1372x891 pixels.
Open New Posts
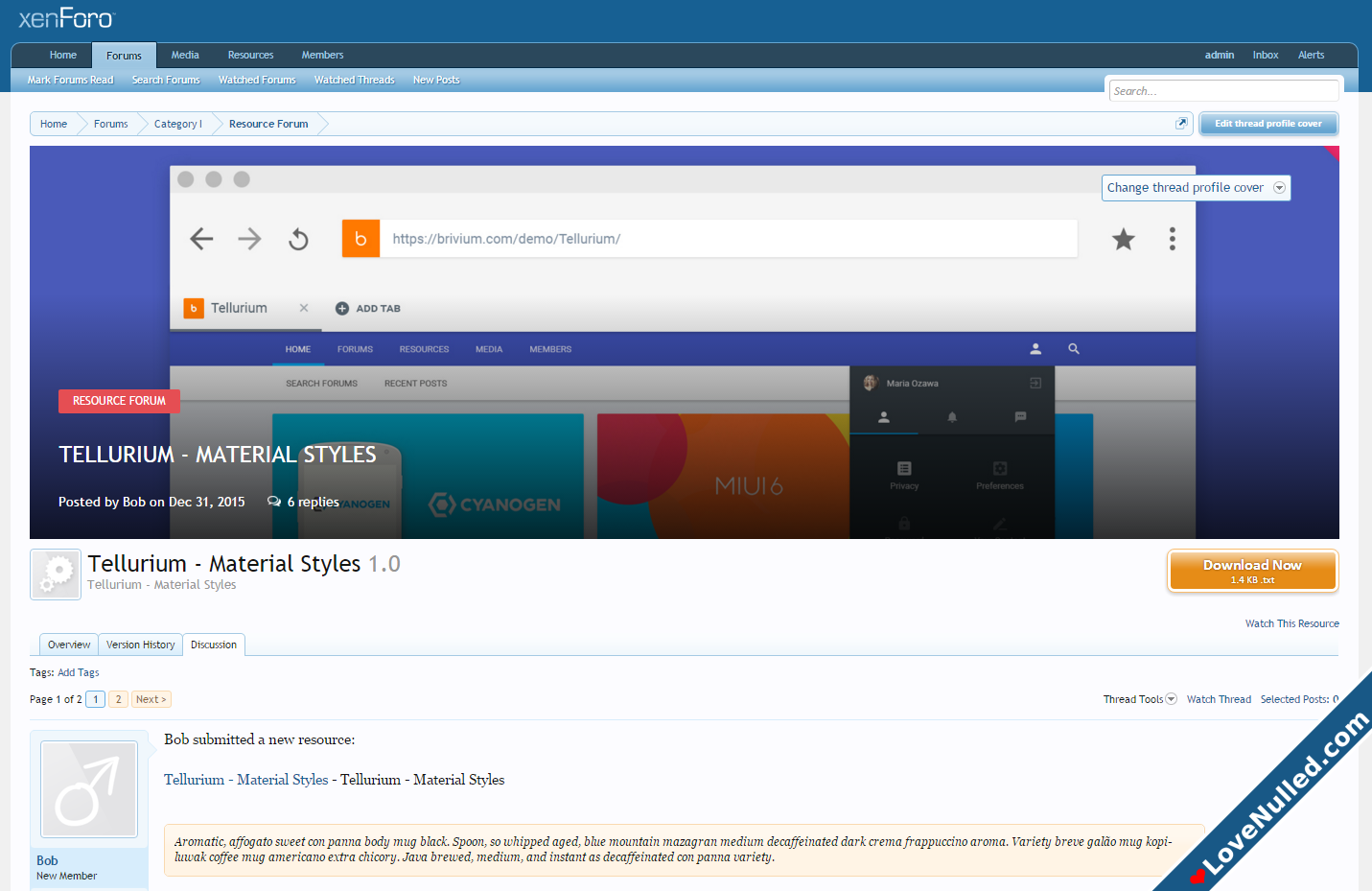coord(436,80)
